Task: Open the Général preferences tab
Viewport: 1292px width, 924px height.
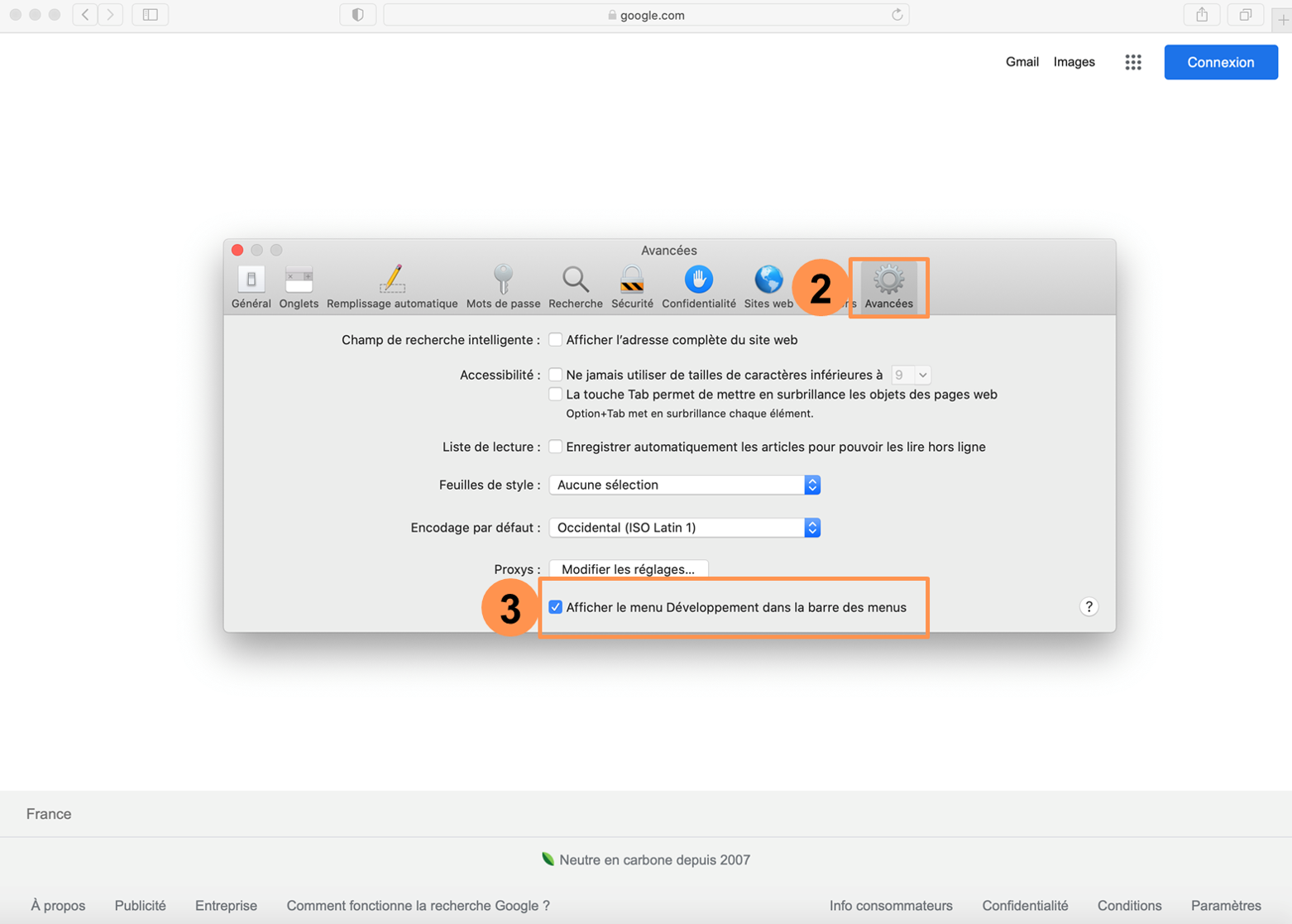Action: point(251,287)
